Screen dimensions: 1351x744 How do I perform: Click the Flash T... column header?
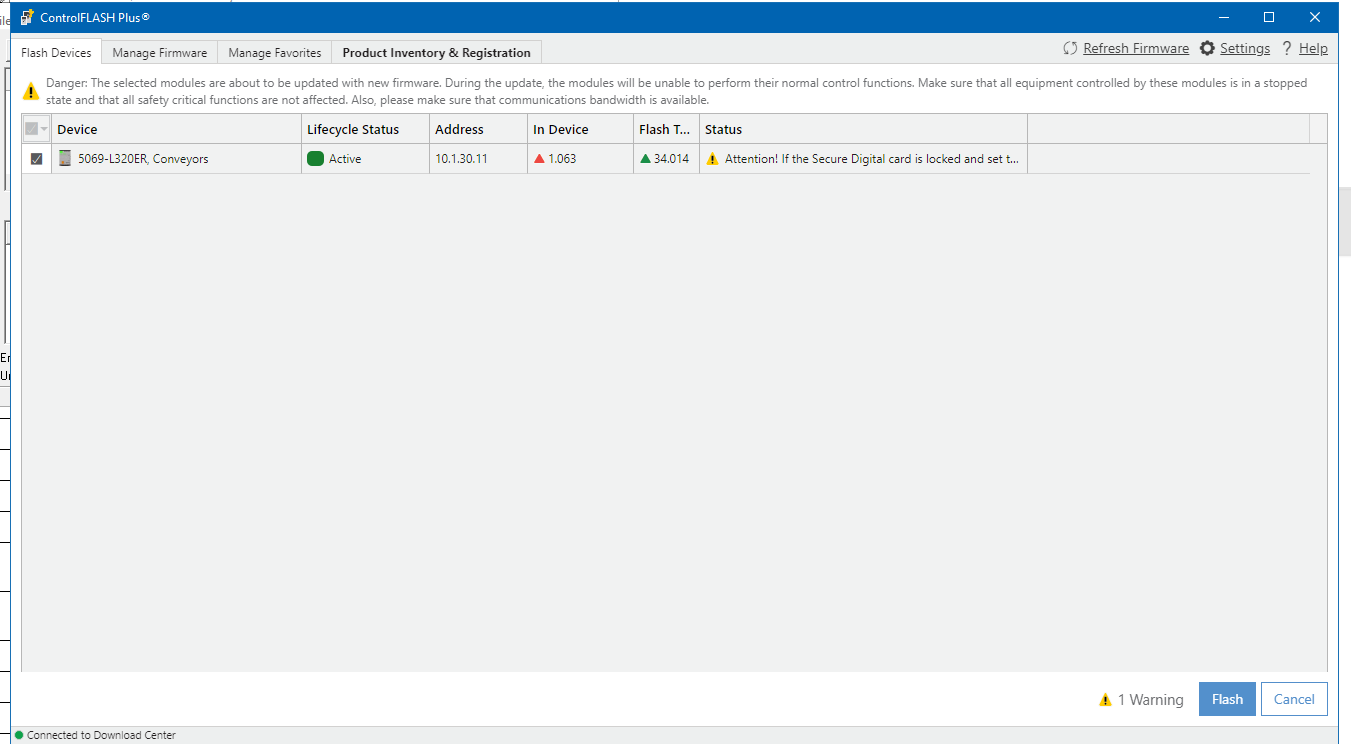pos(666,129)
